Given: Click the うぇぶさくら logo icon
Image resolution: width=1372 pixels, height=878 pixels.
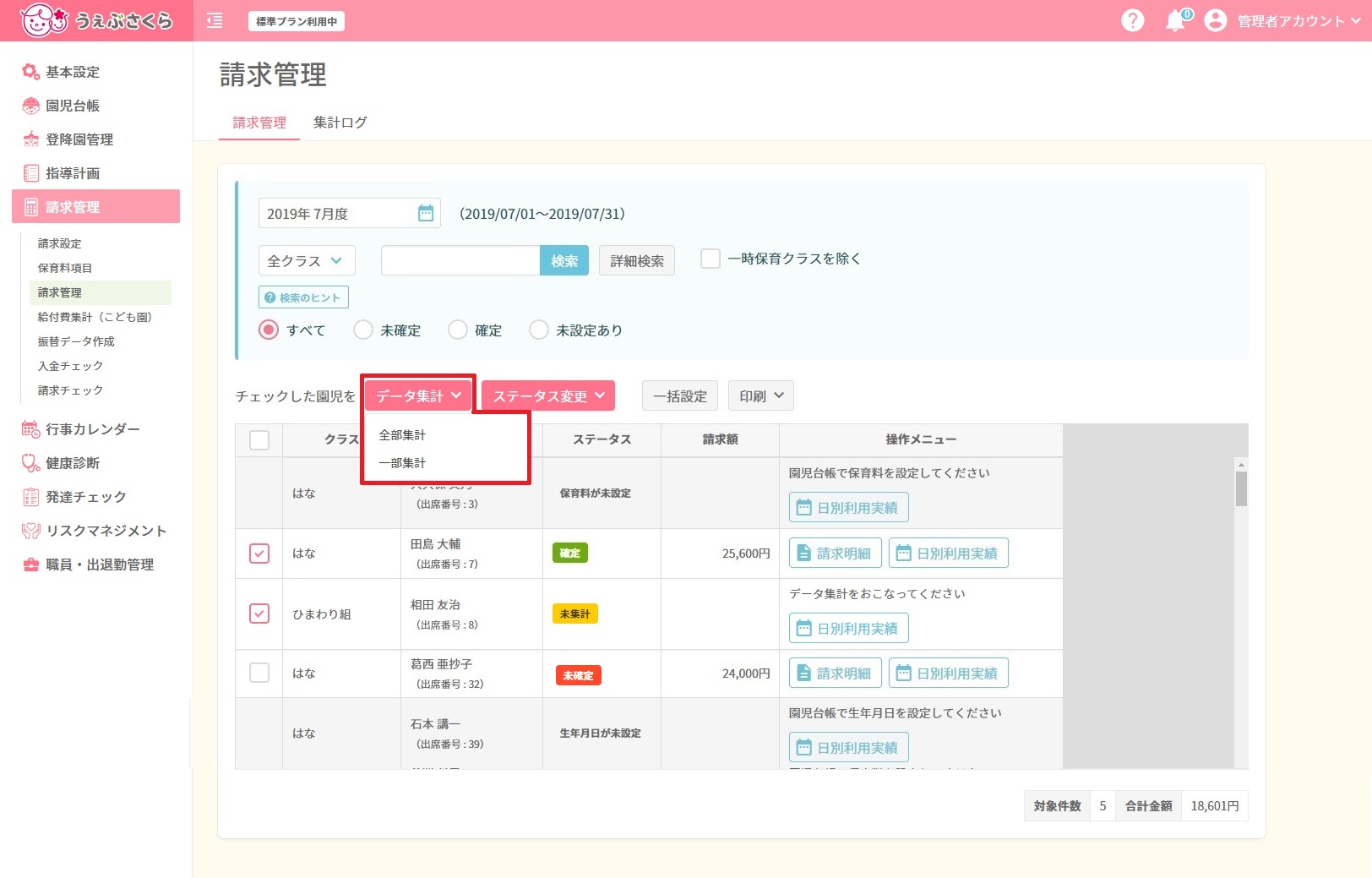Looking at the screenshot, I should click(x=44, y=20).
